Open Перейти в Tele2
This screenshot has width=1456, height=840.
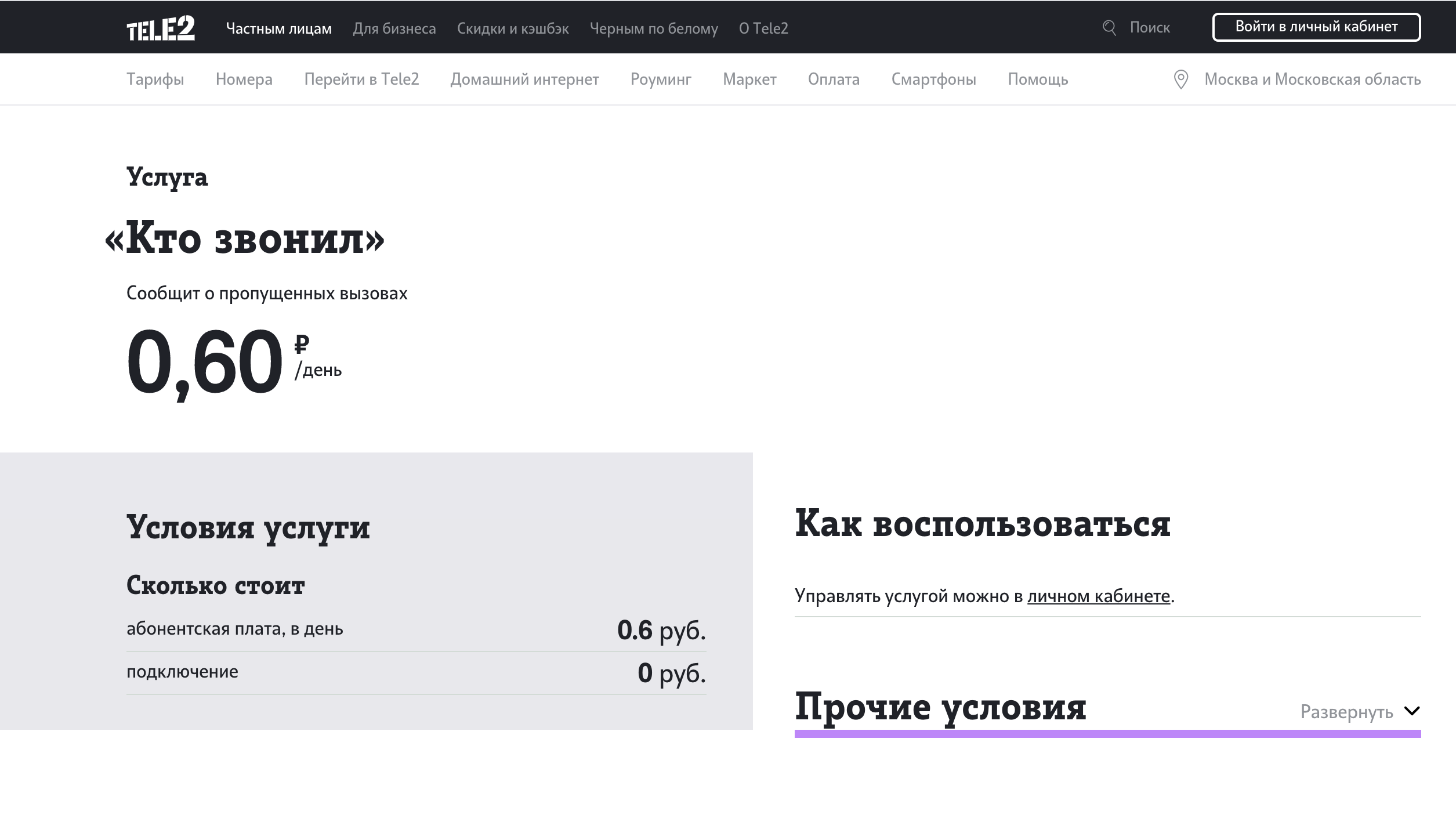pos(361,79)
